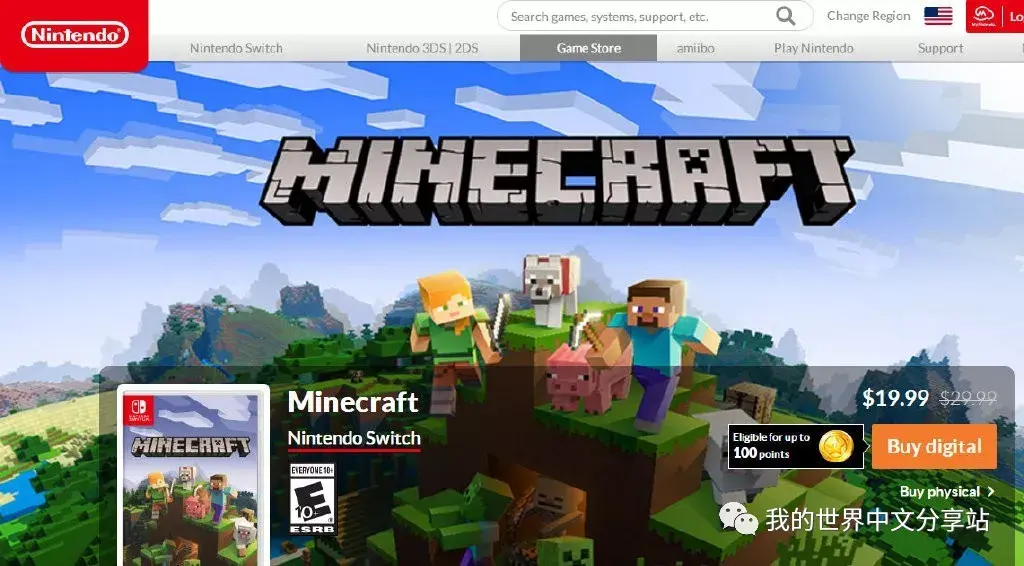Open the amiibo menu item
Viewport: 1024px width, 566px height.
tap(696, 48)
